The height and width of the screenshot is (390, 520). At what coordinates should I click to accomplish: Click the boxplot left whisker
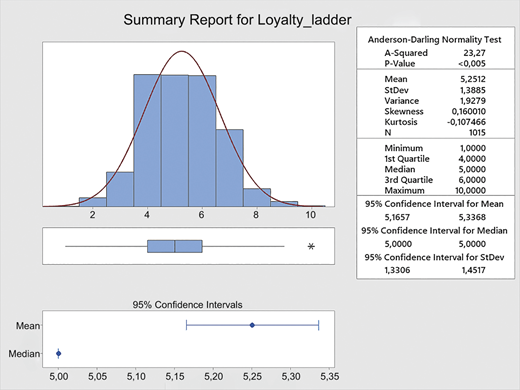(x=106, y=246)
